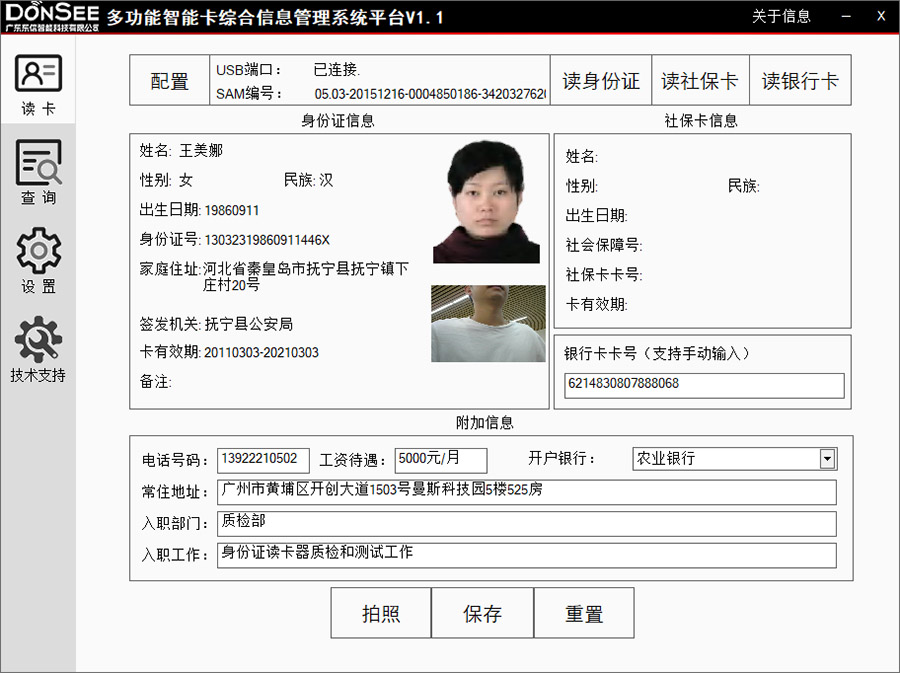The image size is (900, 673).
Task: Click the bank card number input field
Action: coord(703,386)
